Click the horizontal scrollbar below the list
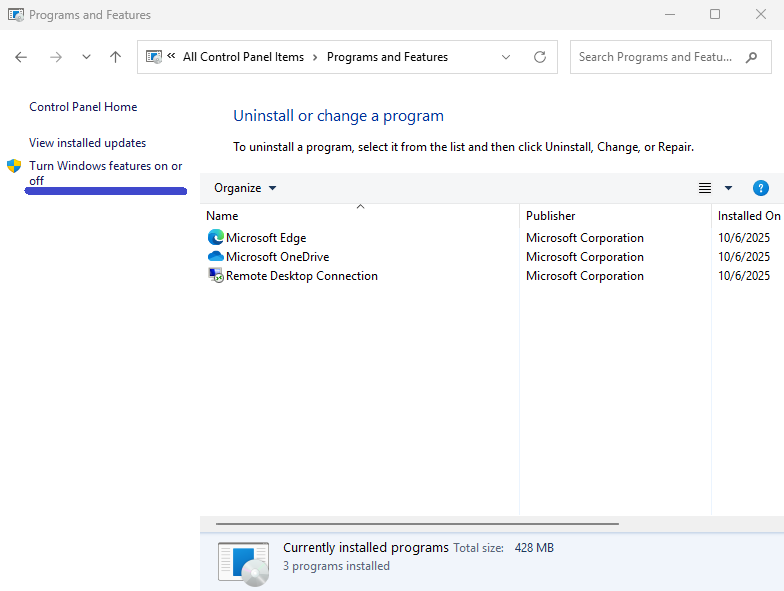This screenshot has width=784, height=591. 417,523
